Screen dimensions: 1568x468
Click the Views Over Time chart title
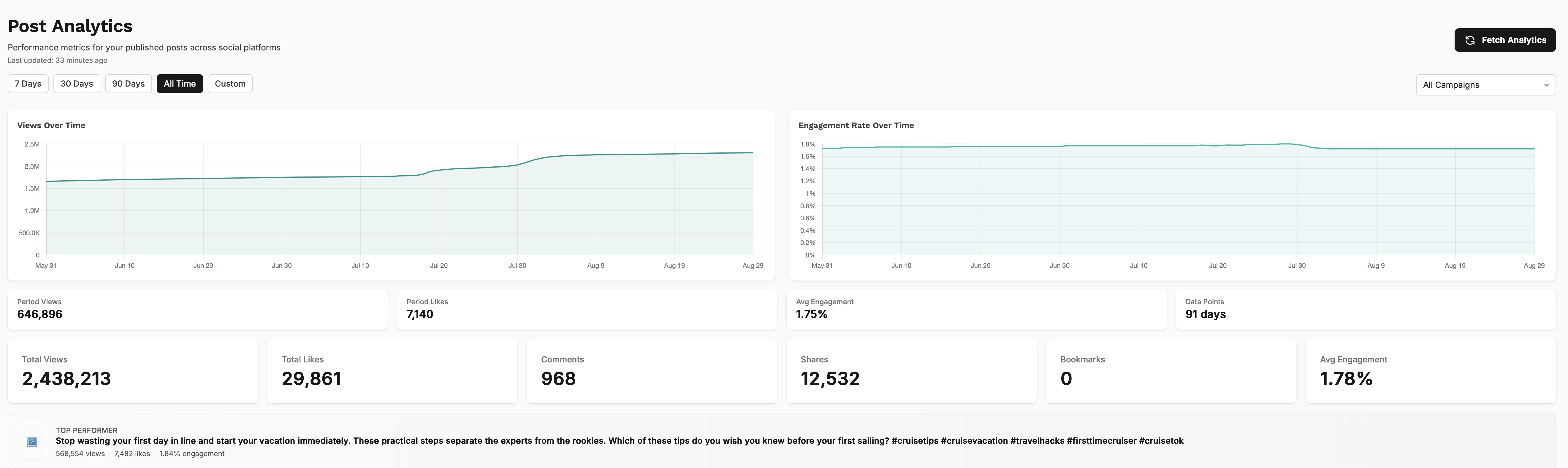pos(51,125)
